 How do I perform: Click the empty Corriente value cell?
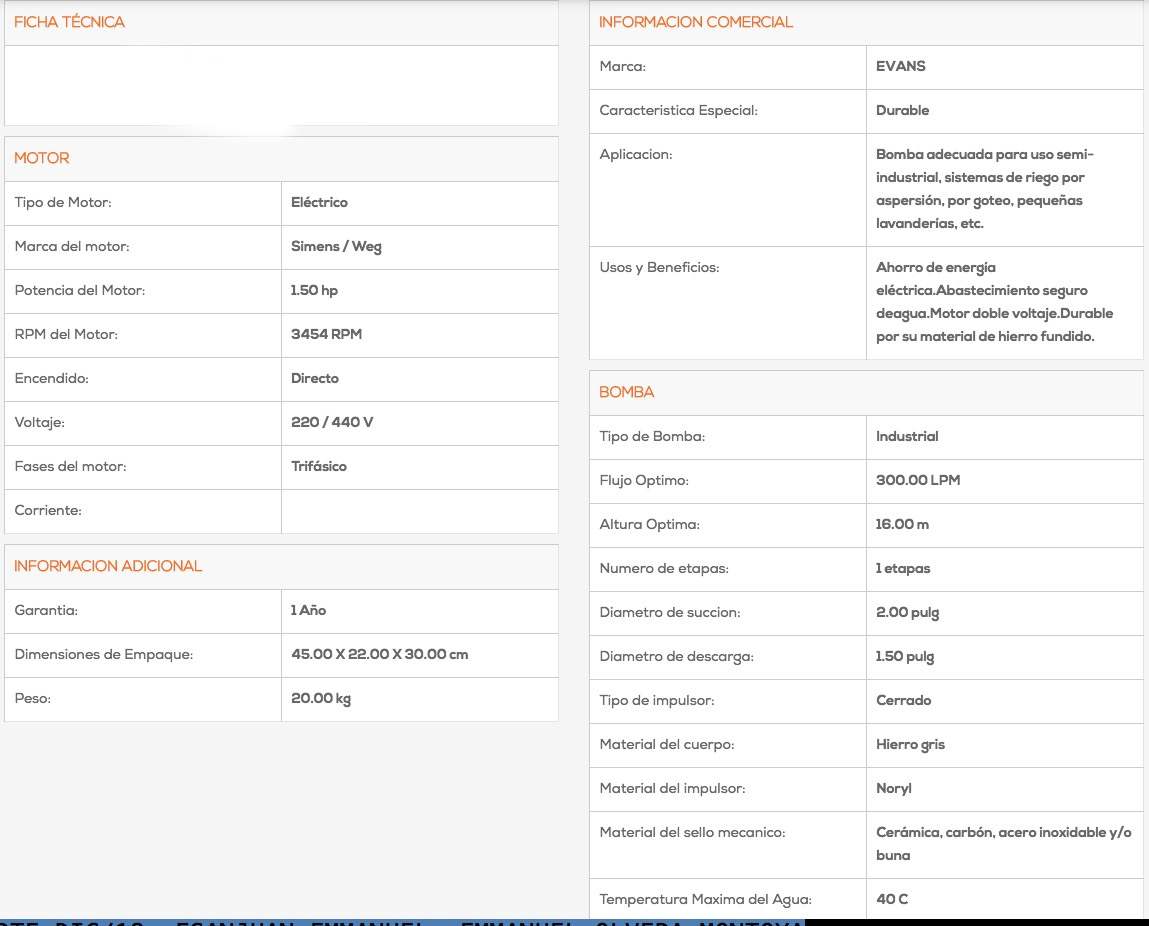(x=420, y=511)
